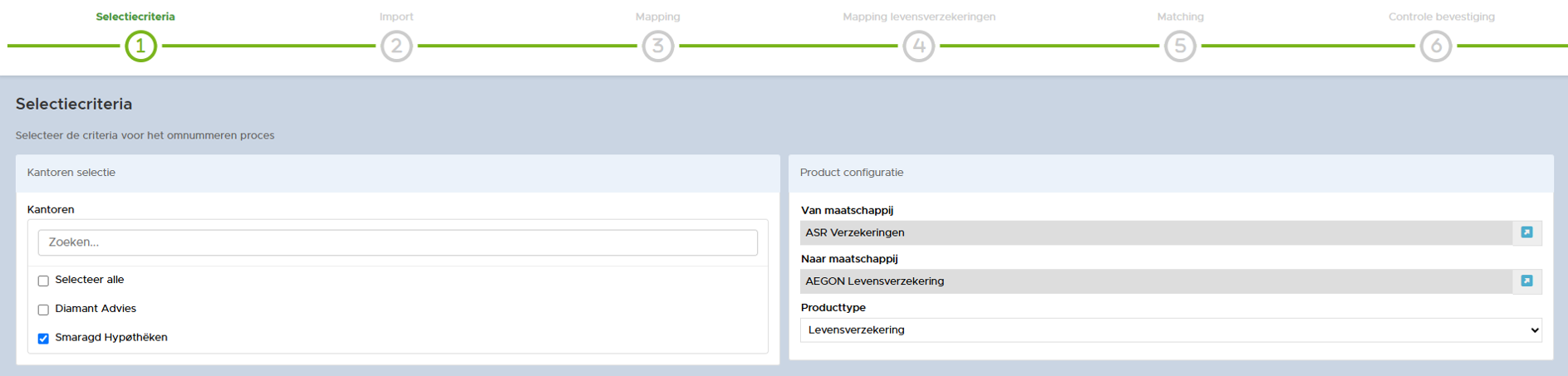Click step 6 circle Controle bevestiging
Image resolution: width=1568 pixels, height=376 pixels.
(x=1435, y=46)
